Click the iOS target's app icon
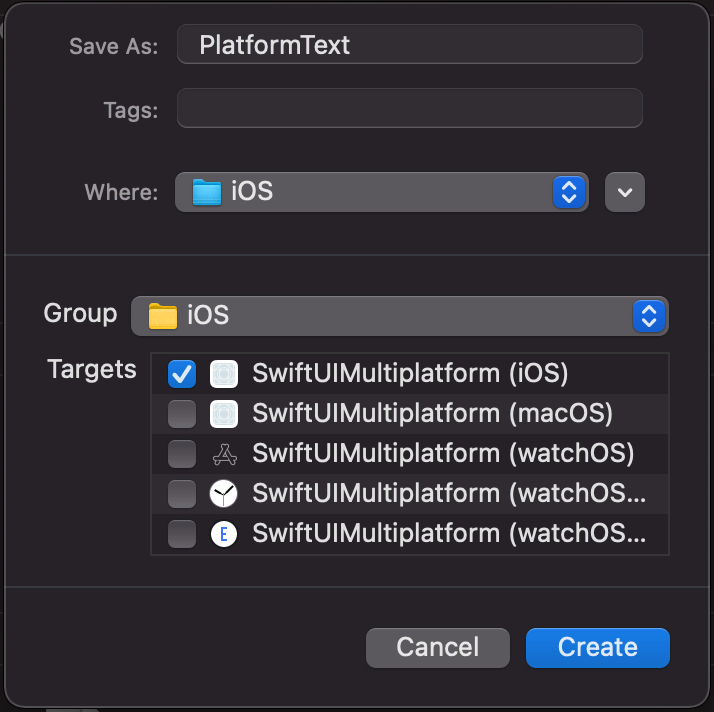The height and width of the screenshot is (712, 714). (224, 374)
